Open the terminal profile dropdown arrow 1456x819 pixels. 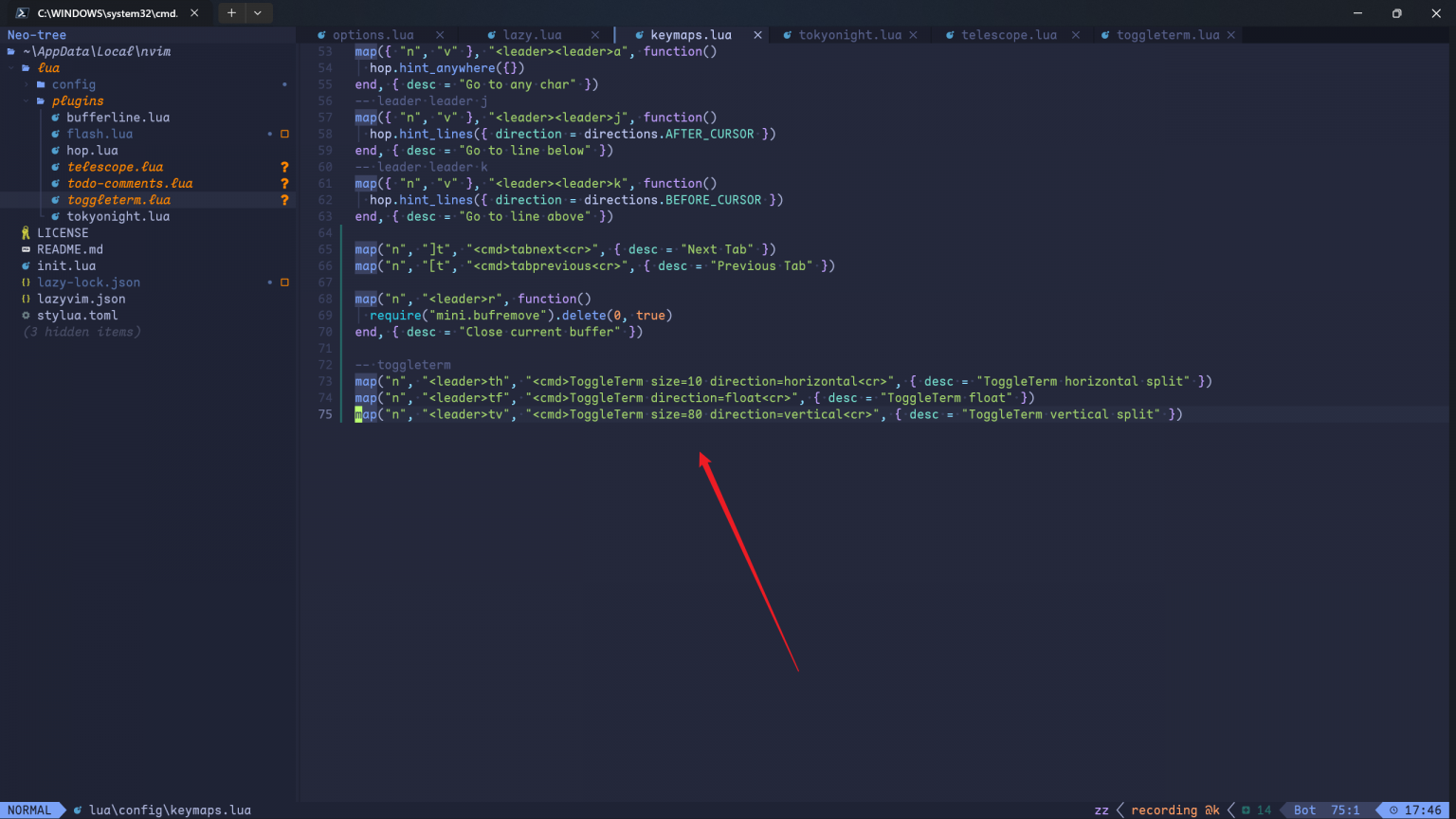click(258, 13)
